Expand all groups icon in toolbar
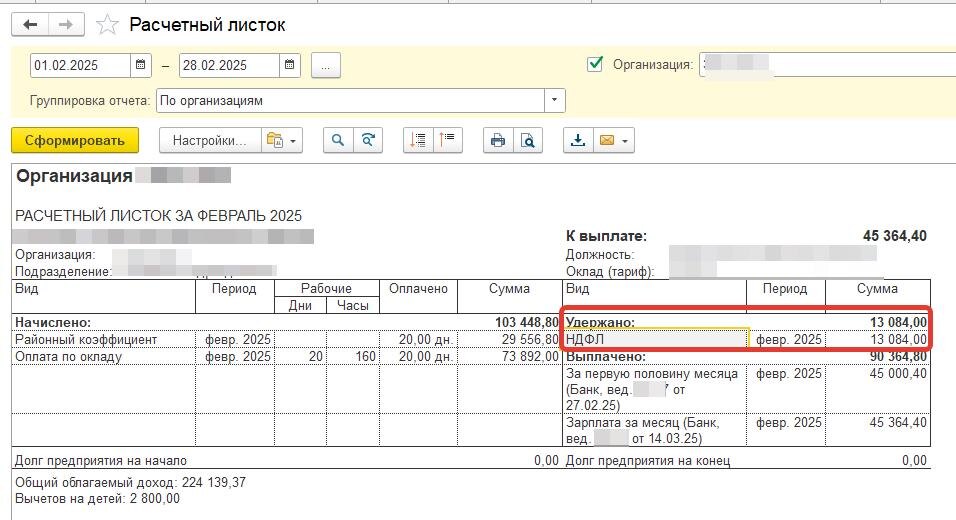 (418, 140)
